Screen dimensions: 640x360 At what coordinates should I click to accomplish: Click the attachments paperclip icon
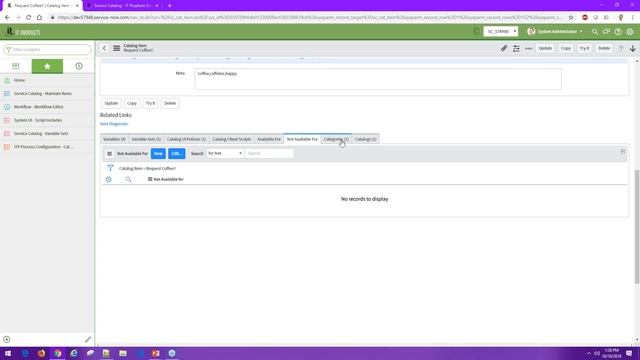pyautogui.click(x=504, y=48)
